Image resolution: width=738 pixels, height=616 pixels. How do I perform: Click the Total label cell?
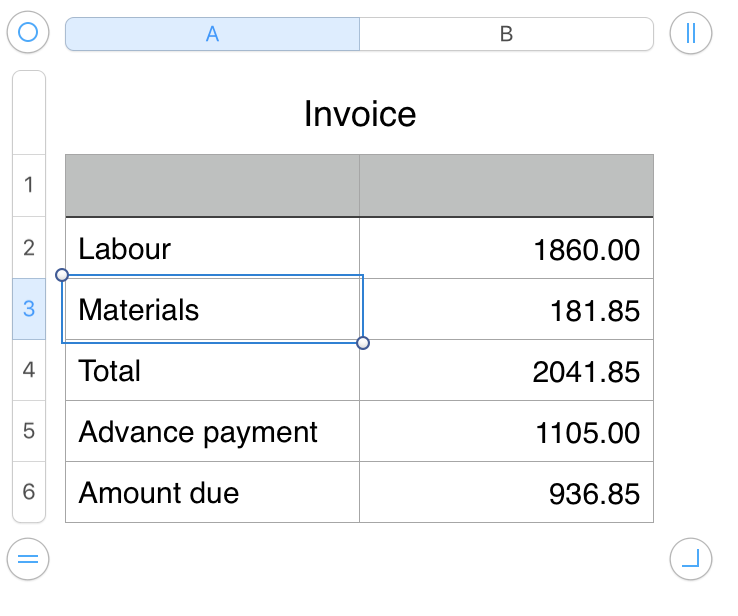tap(212, 371)
